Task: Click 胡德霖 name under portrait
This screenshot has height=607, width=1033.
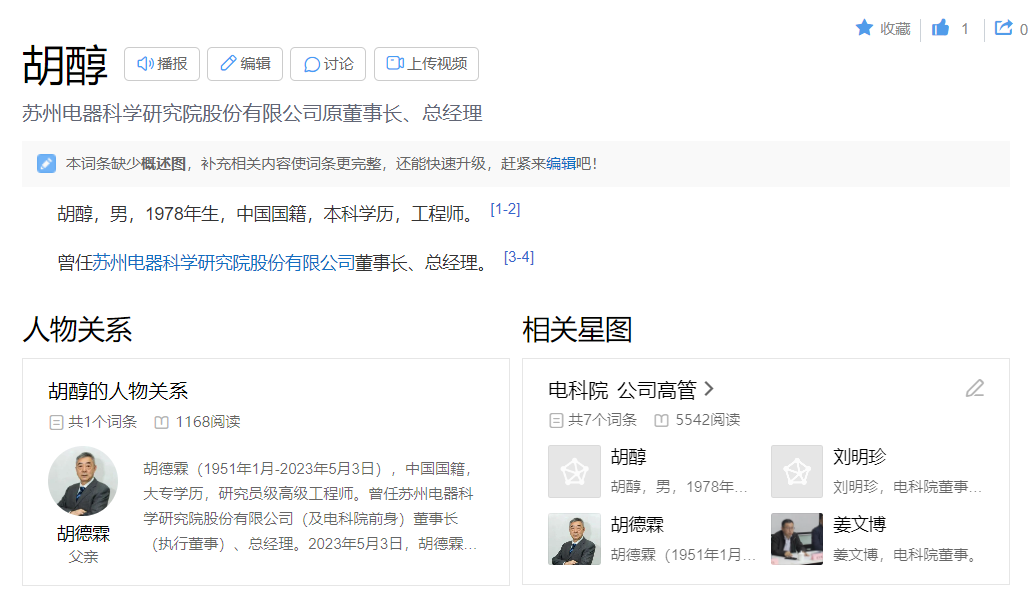Action: (x=83, y=533)
